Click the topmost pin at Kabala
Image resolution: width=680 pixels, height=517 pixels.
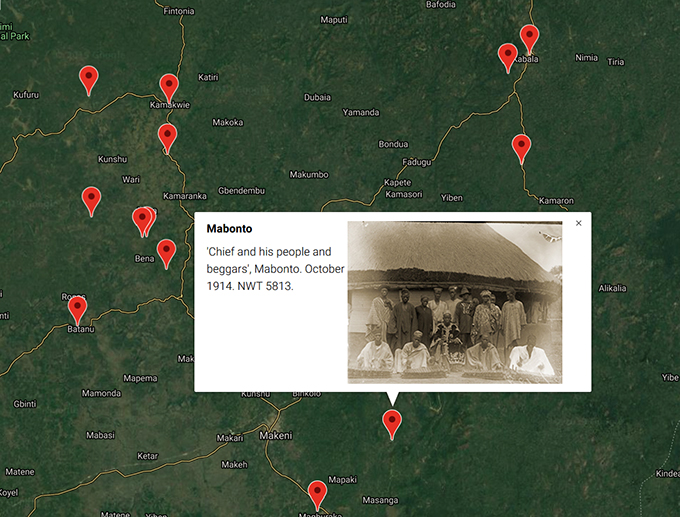(529, 38)
